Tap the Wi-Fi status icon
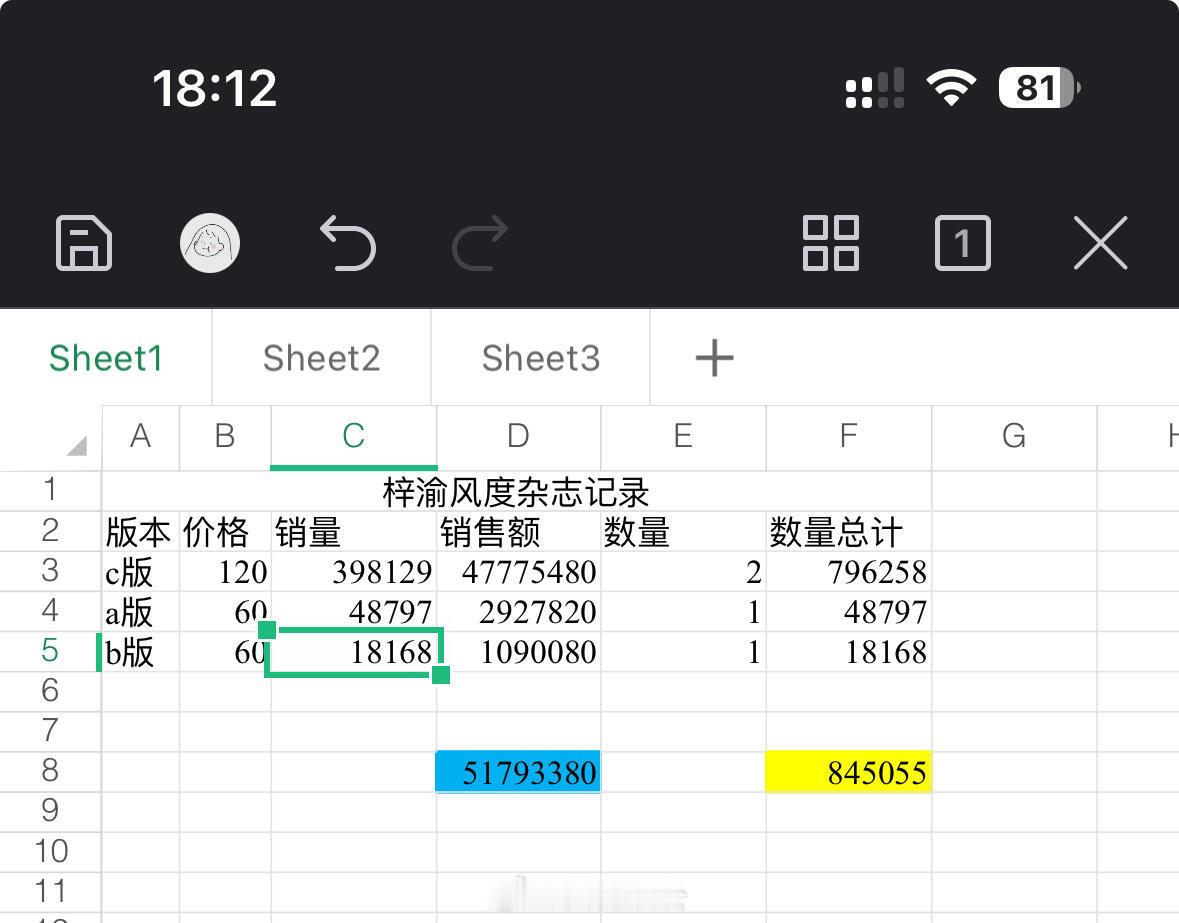The height and width of the screenshot is (923, 1179). (951, 87)
